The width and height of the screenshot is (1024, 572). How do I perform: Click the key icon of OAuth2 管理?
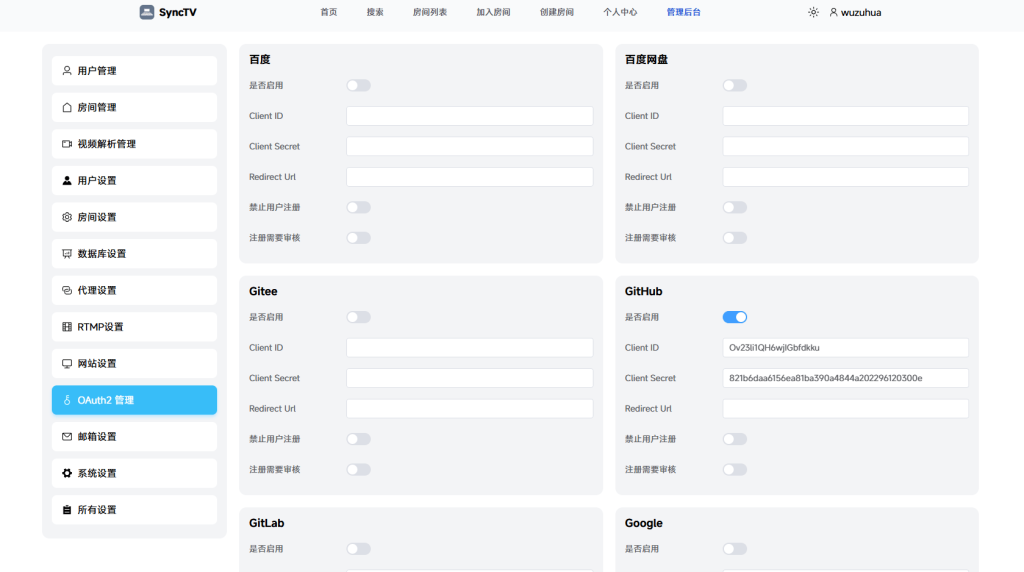[x=67, y=400]
